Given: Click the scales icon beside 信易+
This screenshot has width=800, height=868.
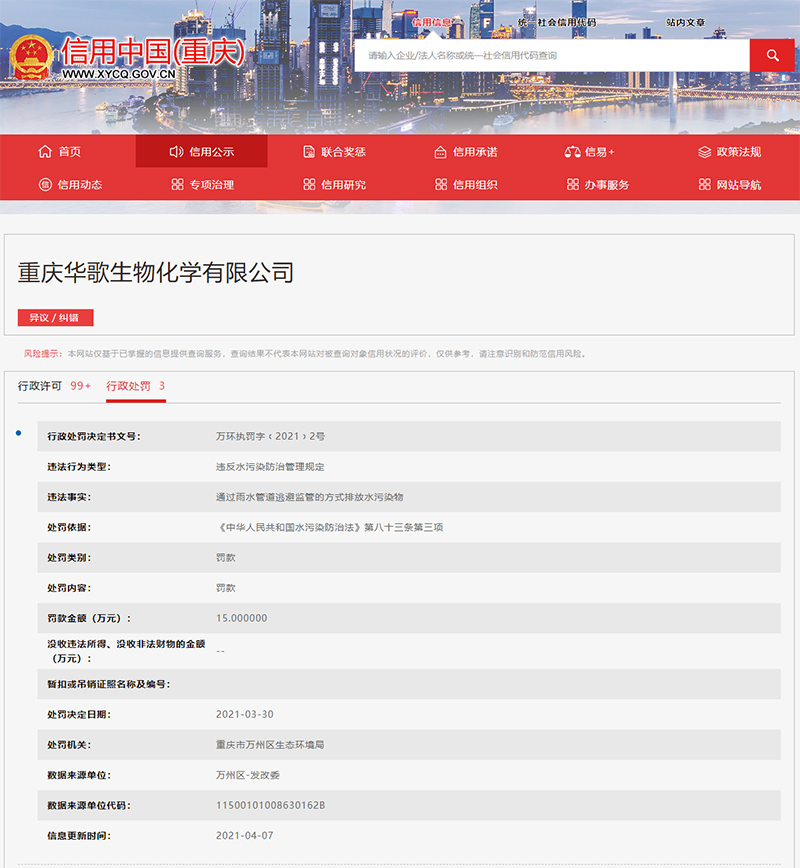Looking at the screenshot, I should 572,152.
